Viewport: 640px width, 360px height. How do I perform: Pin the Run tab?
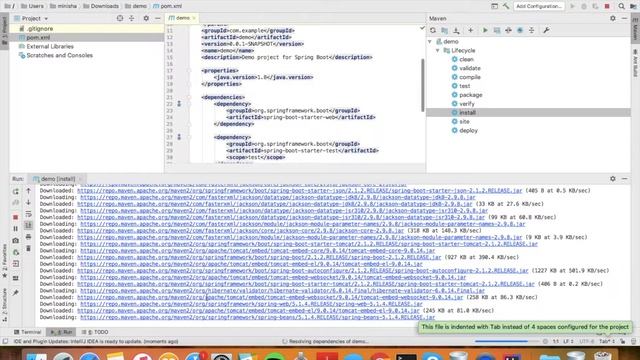(x=16, y=293)
